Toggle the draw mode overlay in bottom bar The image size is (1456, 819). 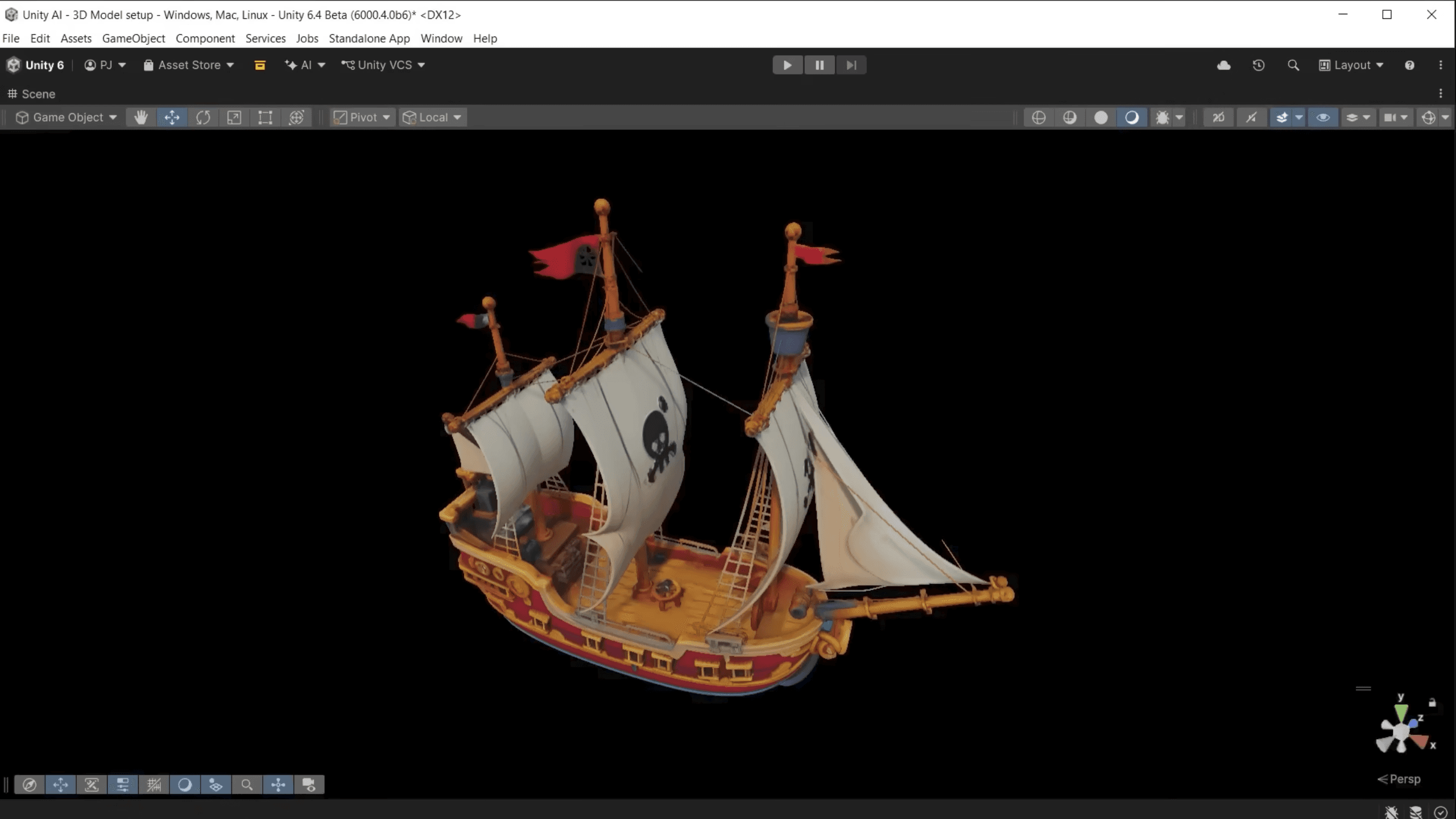185,785
